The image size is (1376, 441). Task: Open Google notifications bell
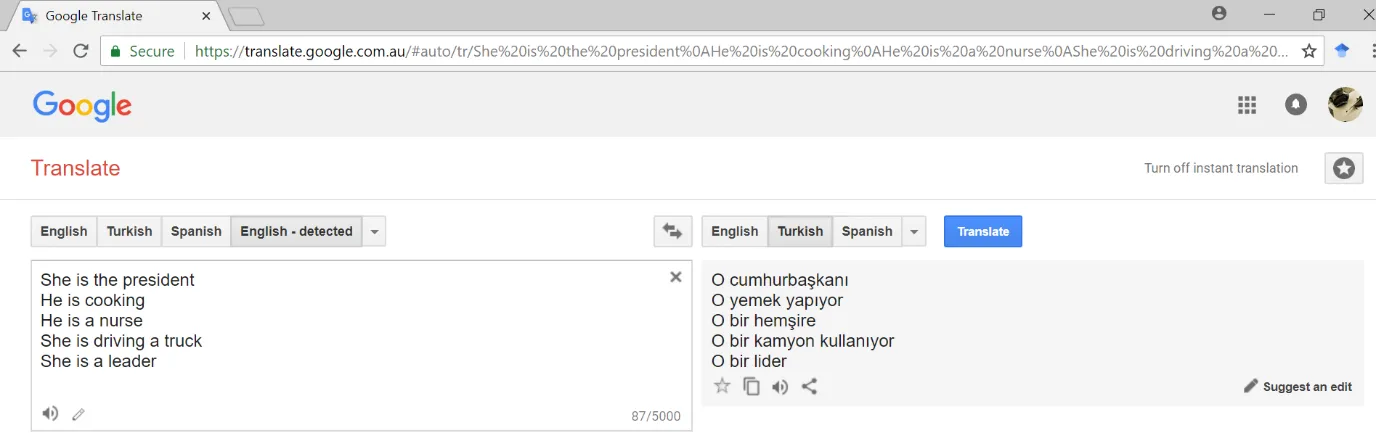point(1296,104)
